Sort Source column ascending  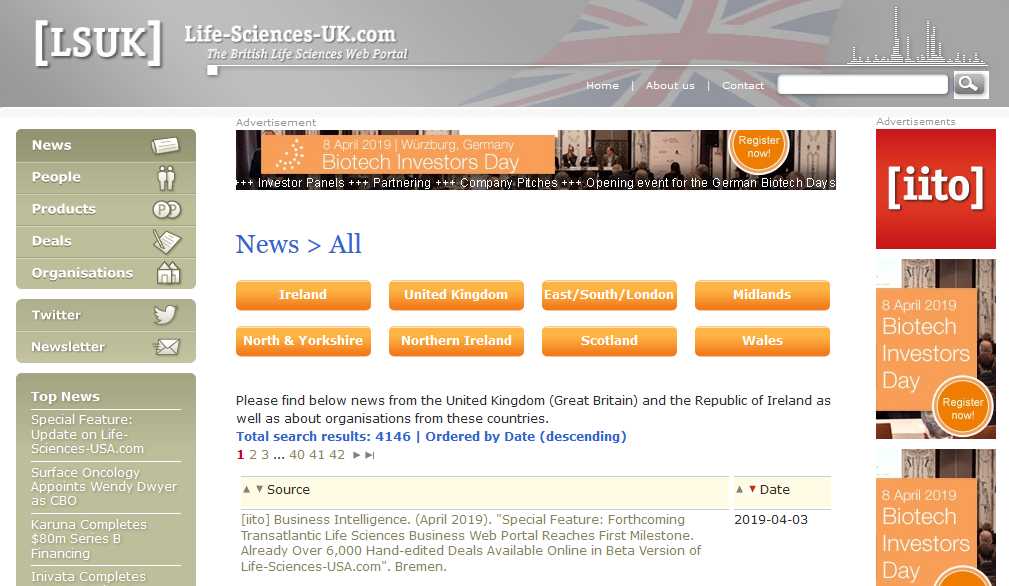pos(246,490)
